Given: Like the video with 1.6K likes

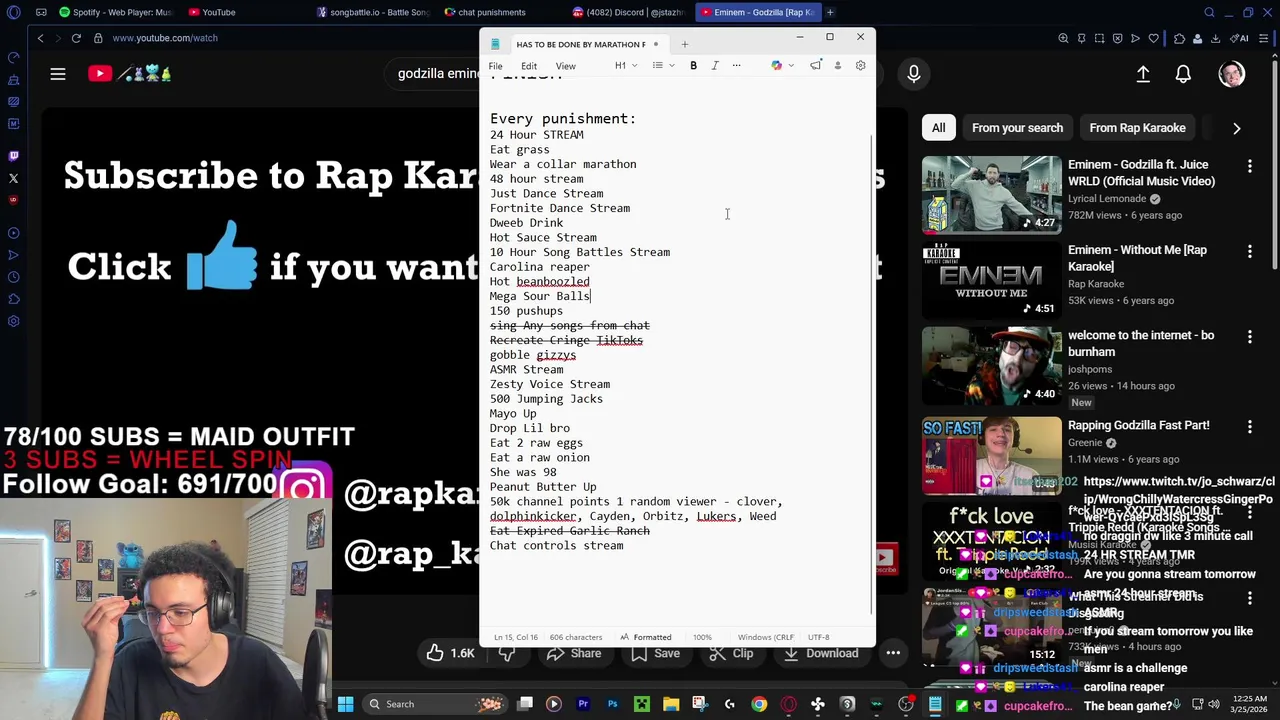Looking at the screenshot, I should point(450,654).
